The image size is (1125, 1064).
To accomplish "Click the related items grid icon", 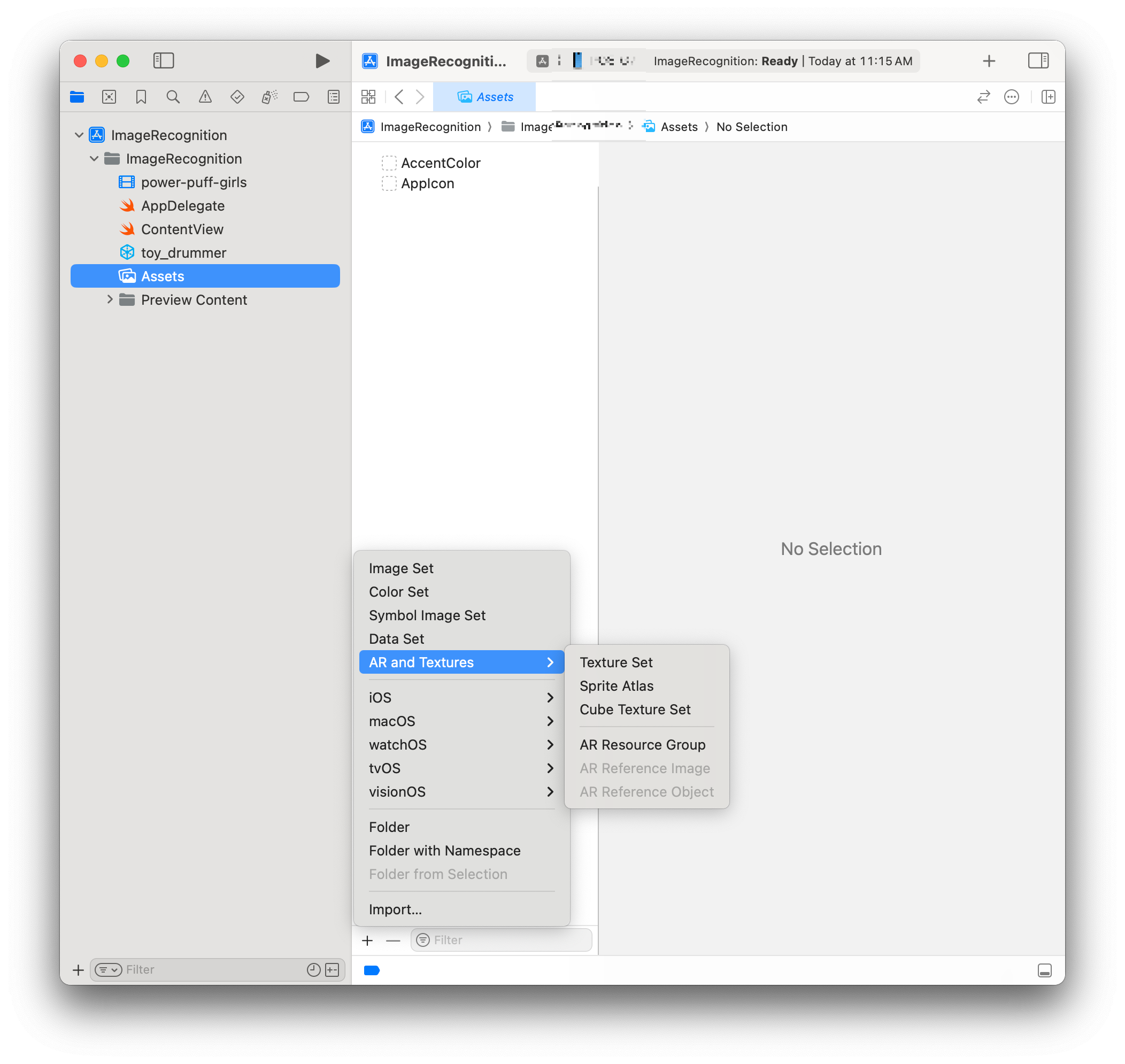I will (x=368, y=97).
